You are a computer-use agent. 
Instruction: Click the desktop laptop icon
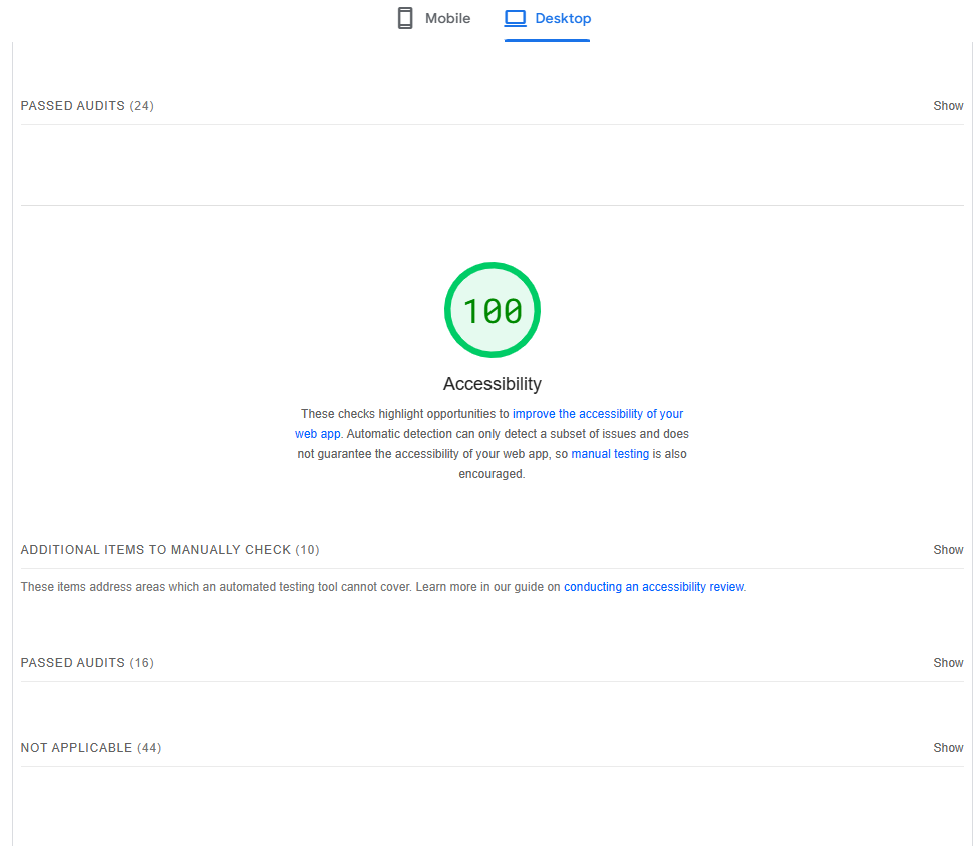(515, 18)
